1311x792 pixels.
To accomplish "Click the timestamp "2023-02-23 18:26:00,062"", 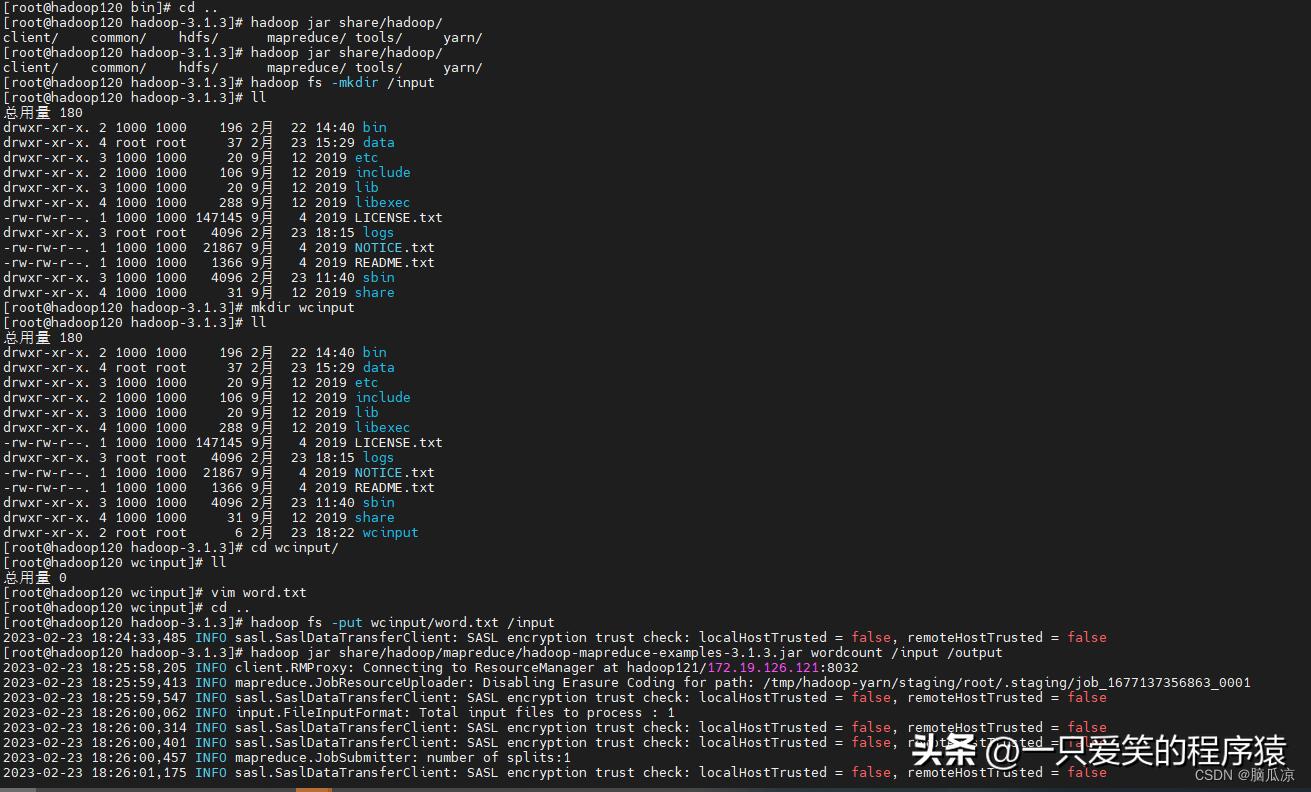I will [95, 712].
